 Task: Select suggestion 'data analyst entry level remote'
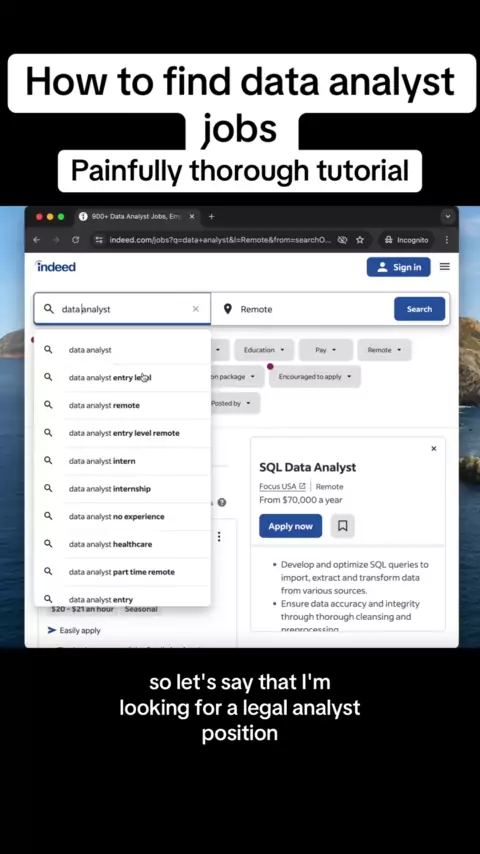(123, 433)
